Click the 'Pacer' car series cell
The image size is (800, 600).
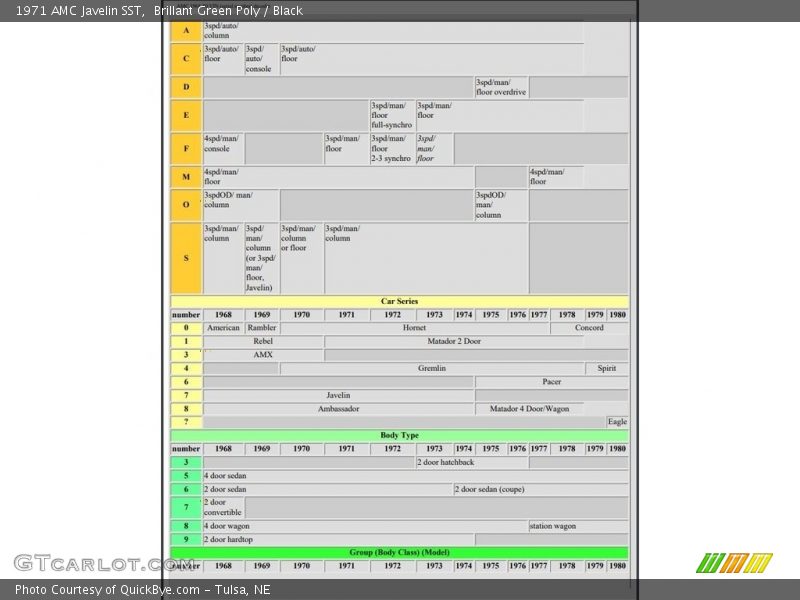[552, 382]
